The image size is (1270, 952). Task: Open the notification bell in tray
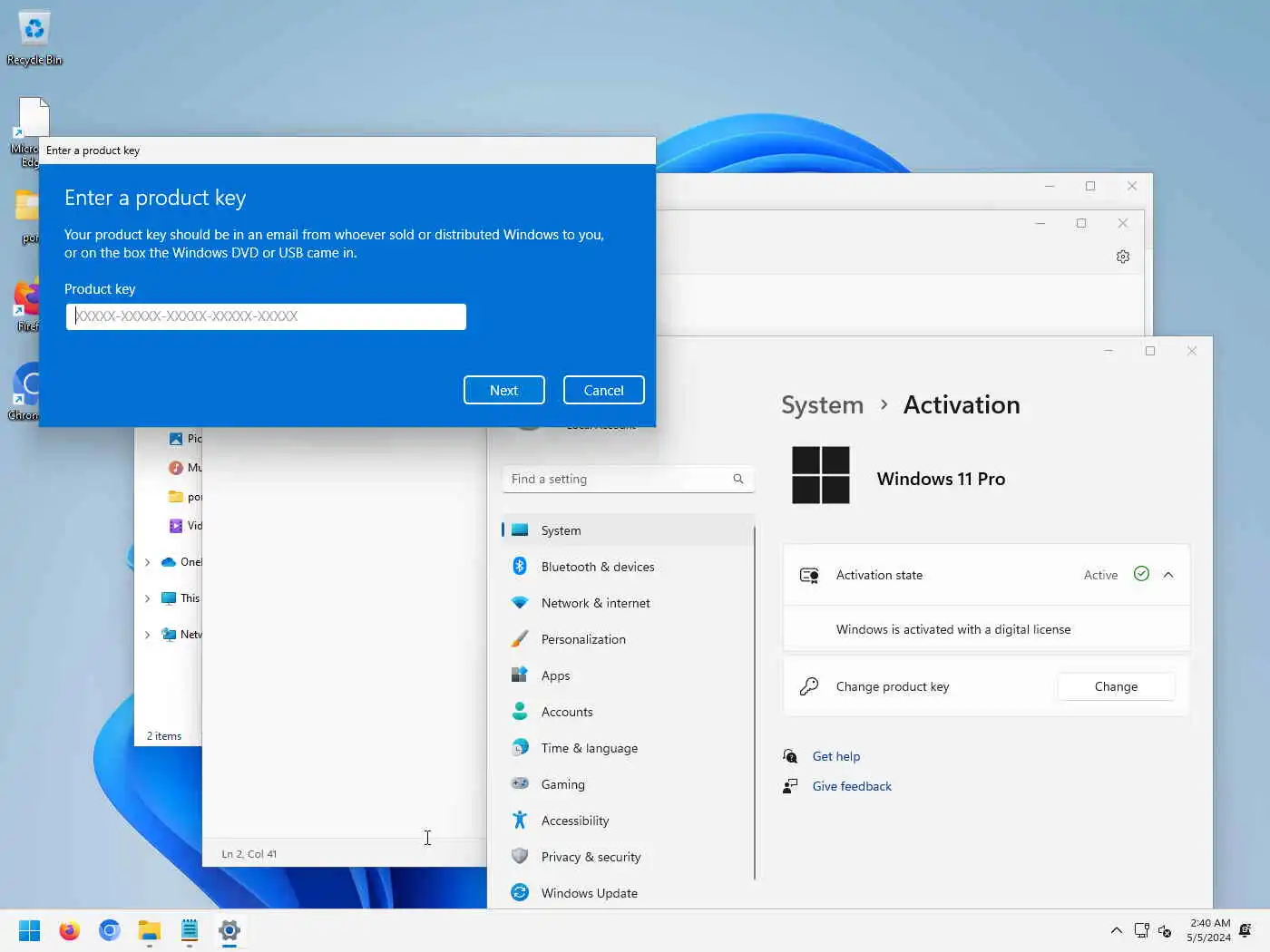1246,930
